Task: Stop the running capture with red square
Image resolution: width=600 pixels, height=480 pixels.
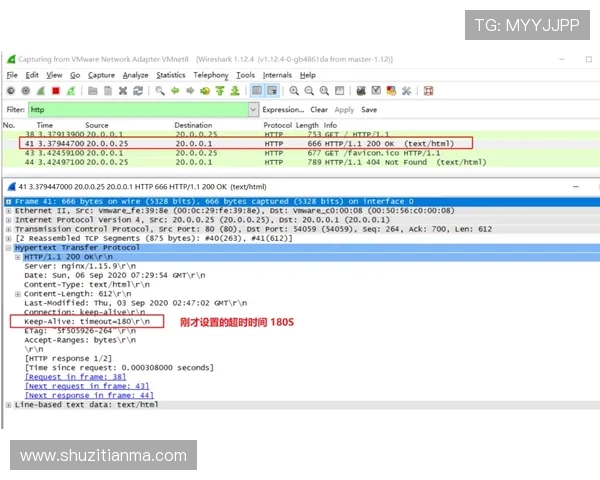Action: tap(56, 91)
